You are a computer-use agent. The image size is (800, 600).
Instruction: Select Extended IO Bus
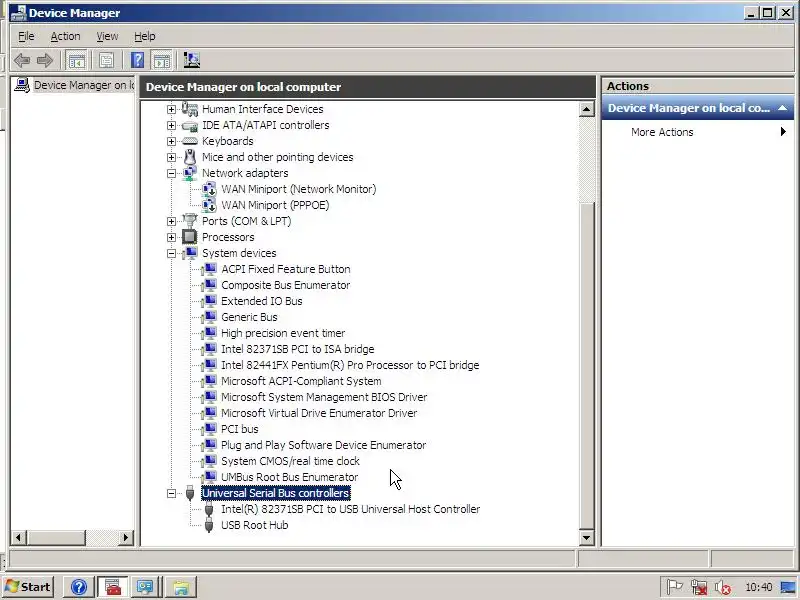tap(261, 301)
